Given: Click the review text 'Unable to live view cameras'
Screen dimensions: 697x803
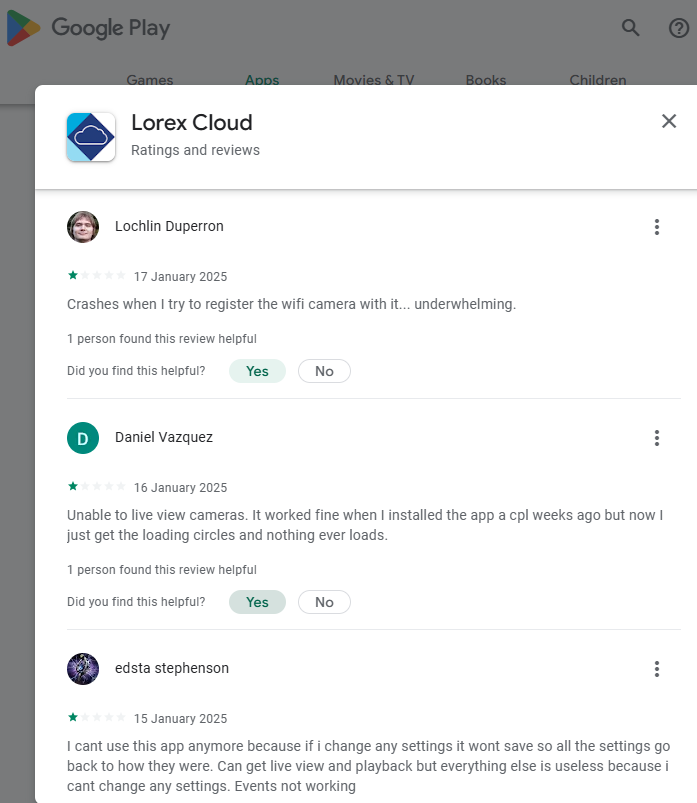Looking at the screenshot, I should coord(365,525).
